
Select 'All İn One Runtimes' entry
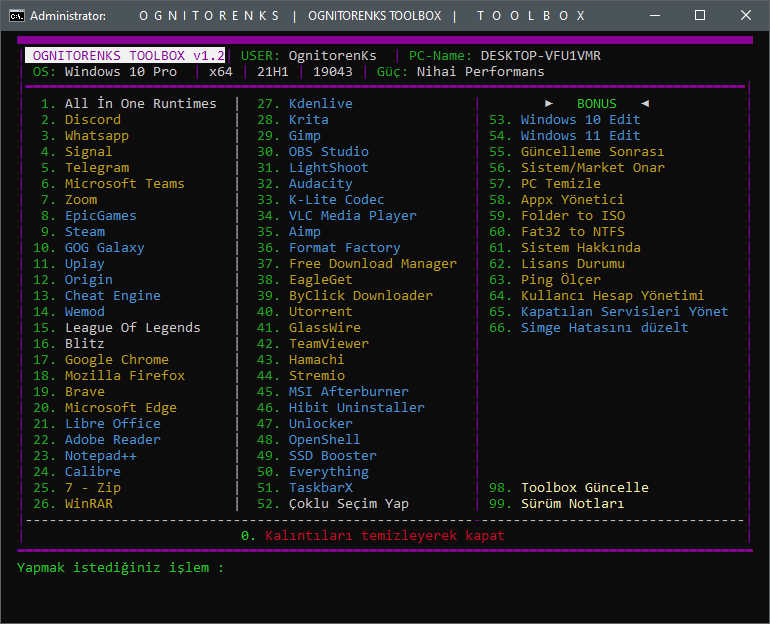[140, 104]
